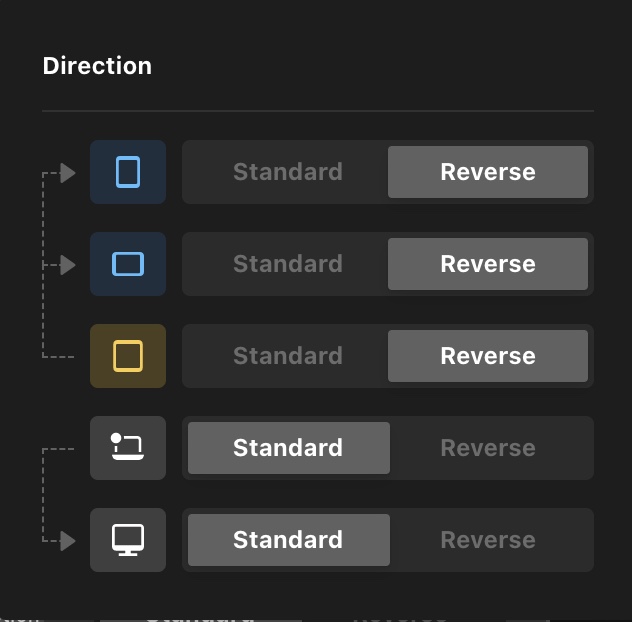
Task: Click the dashed inheritance line beside tablet icon
Action: pyautogui.click(x=58, y=356)
